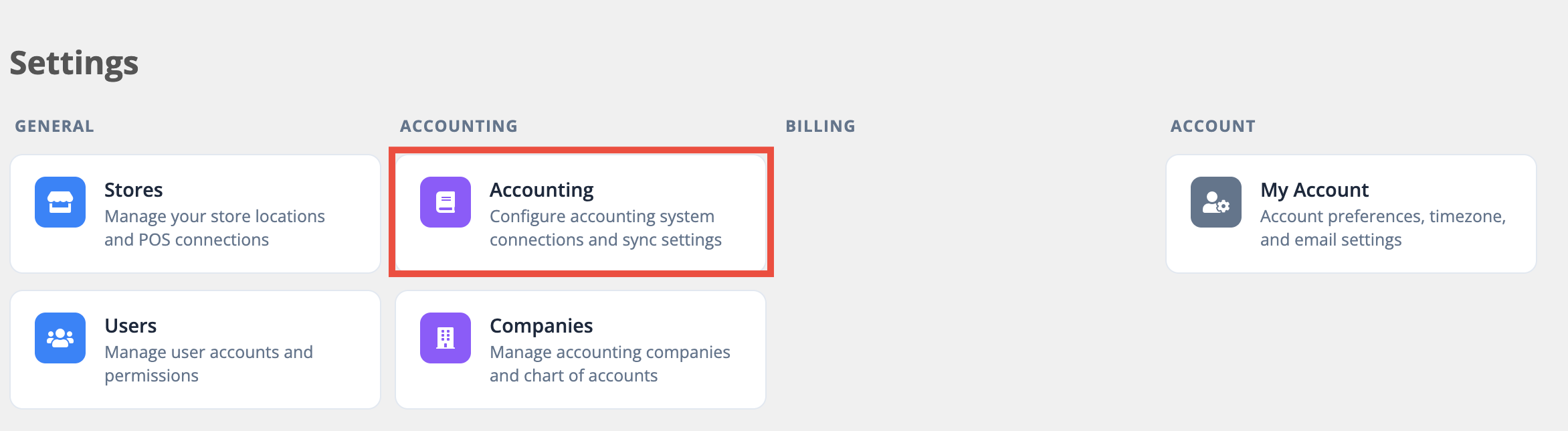Open the Stores settings title
The width and height of the screenshot is (1568, 431).
tap(134, 190)
